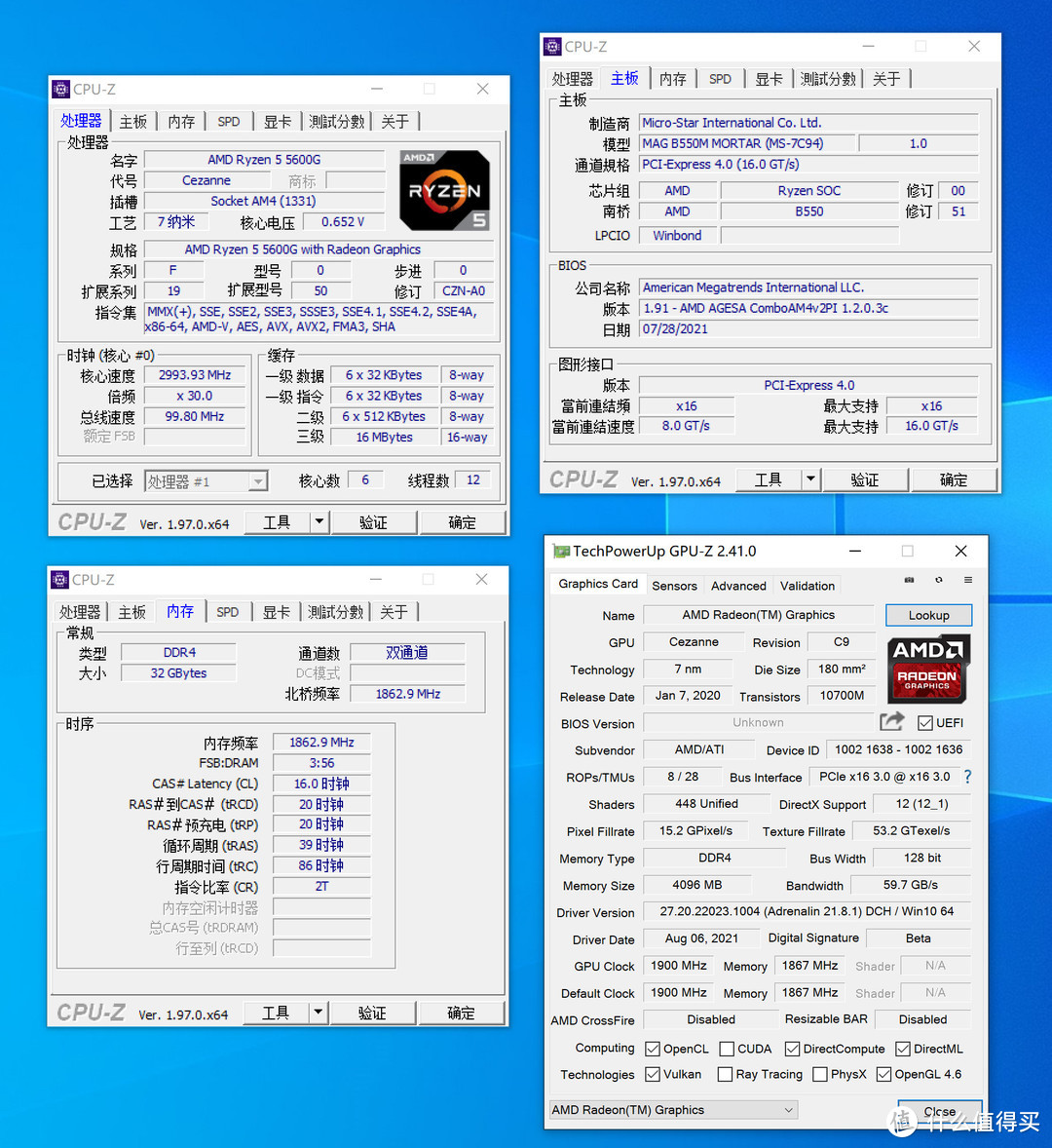1052x1148 pixels.
Task: Open the Validation tab in GPU-Z
Action: 807,586
